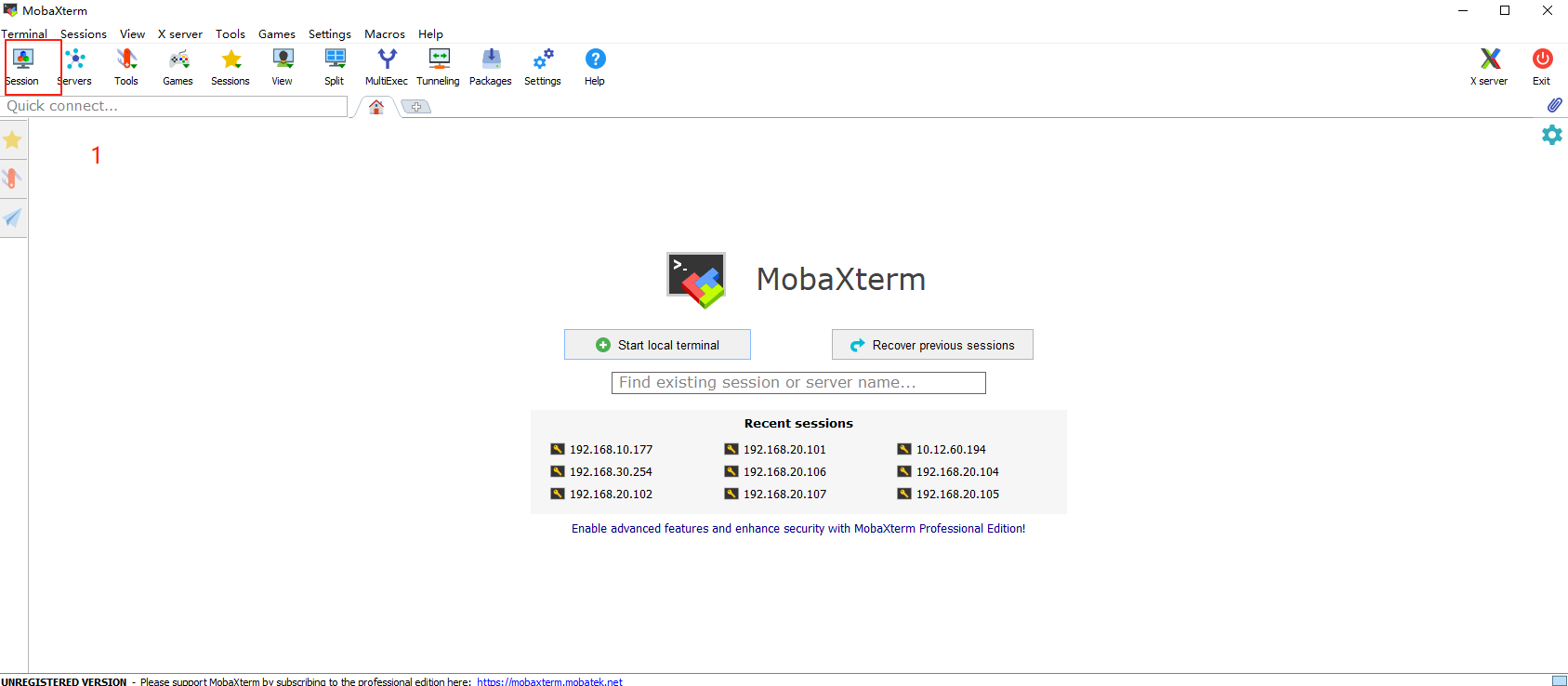Select the home tab
Screen dimensions: 1568x686
click(x=376, y=107)
